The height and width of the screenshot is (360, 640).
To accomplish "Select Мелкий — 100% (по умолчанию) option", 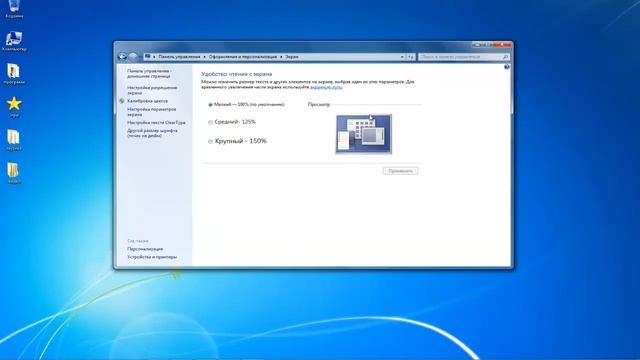I will pyautogui.click(x=247, y=104).
